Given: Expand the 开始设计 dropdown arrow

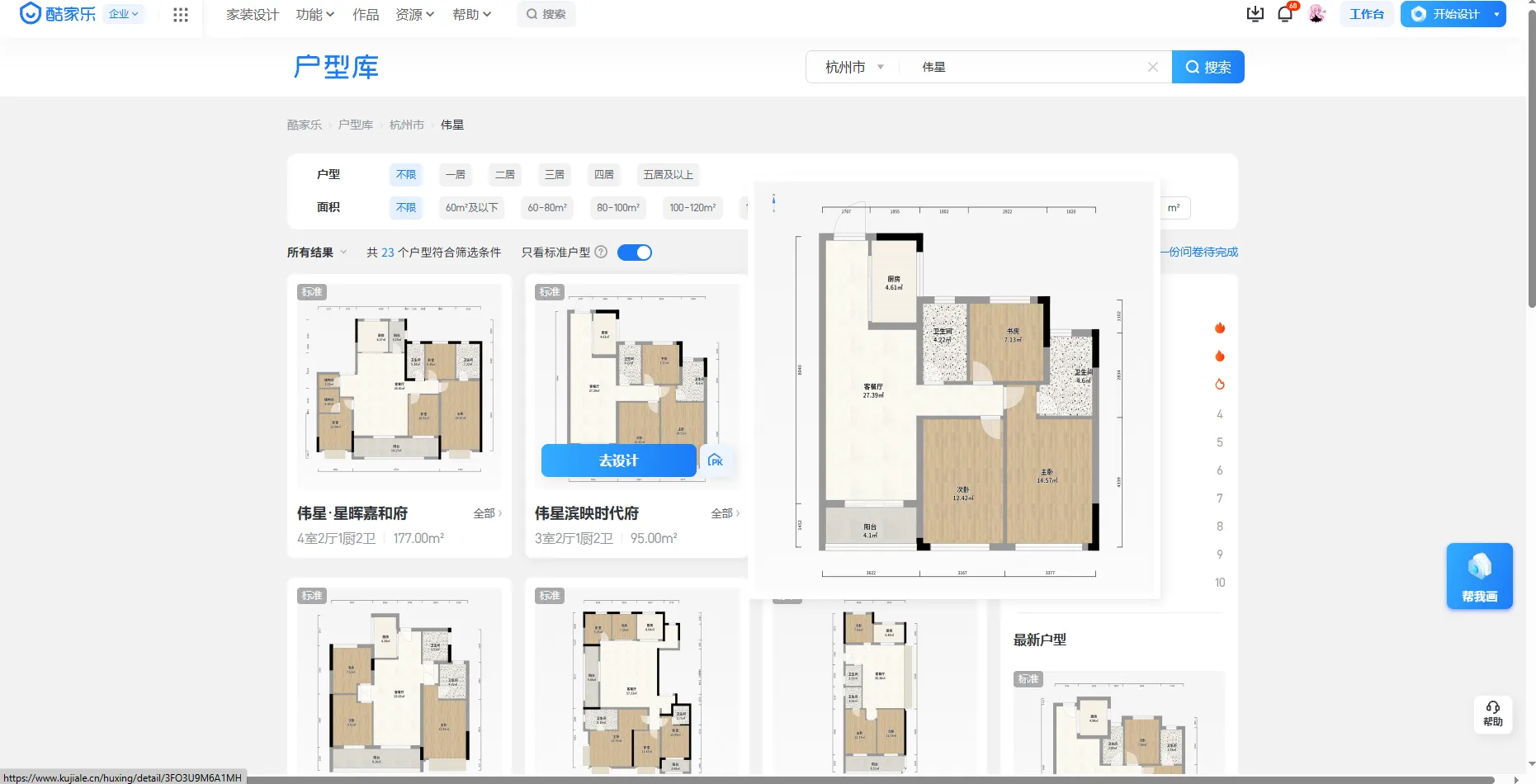Looking at the screenshot, I should (1496, 14).
